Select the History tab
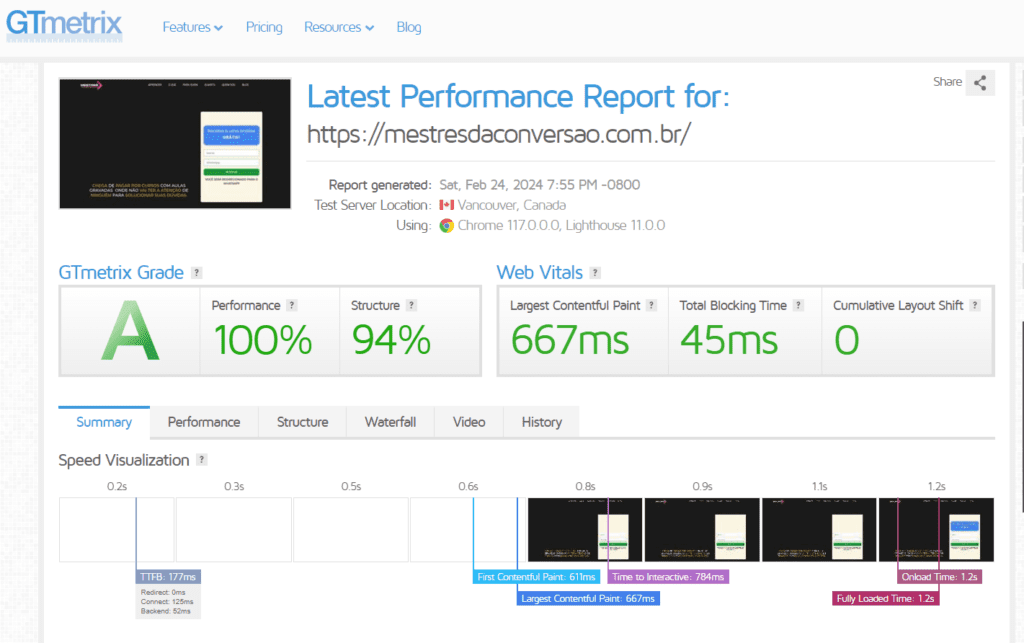This screenshot has height=643, width=1024. 541,422
